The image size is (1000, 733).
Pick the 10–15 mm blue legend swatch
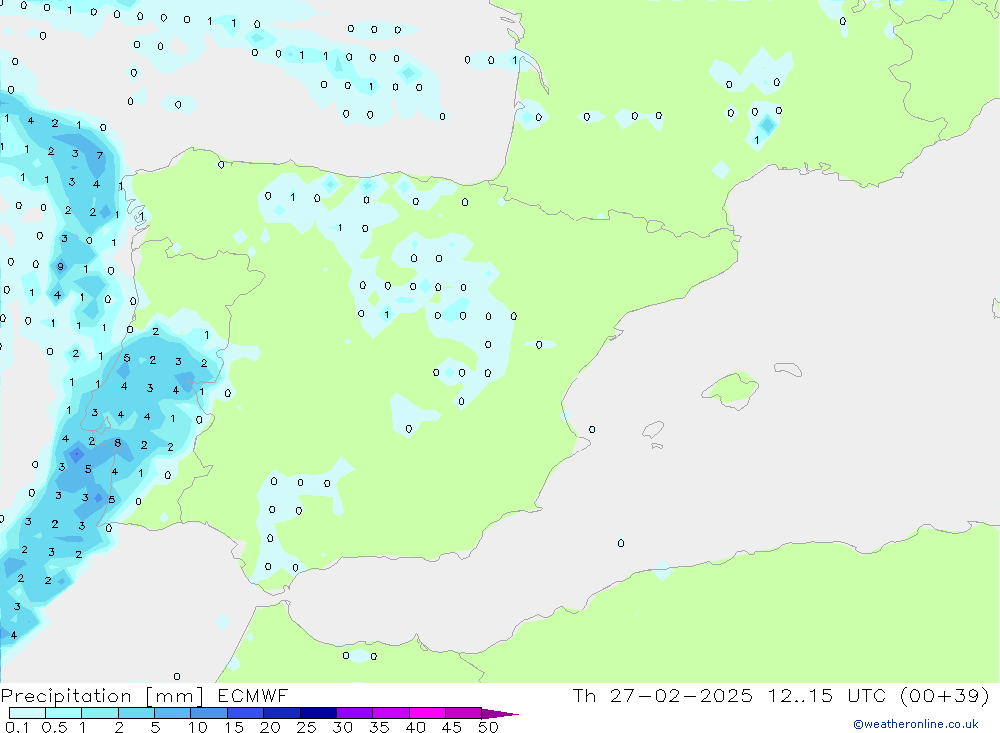(x=208, y=713)
